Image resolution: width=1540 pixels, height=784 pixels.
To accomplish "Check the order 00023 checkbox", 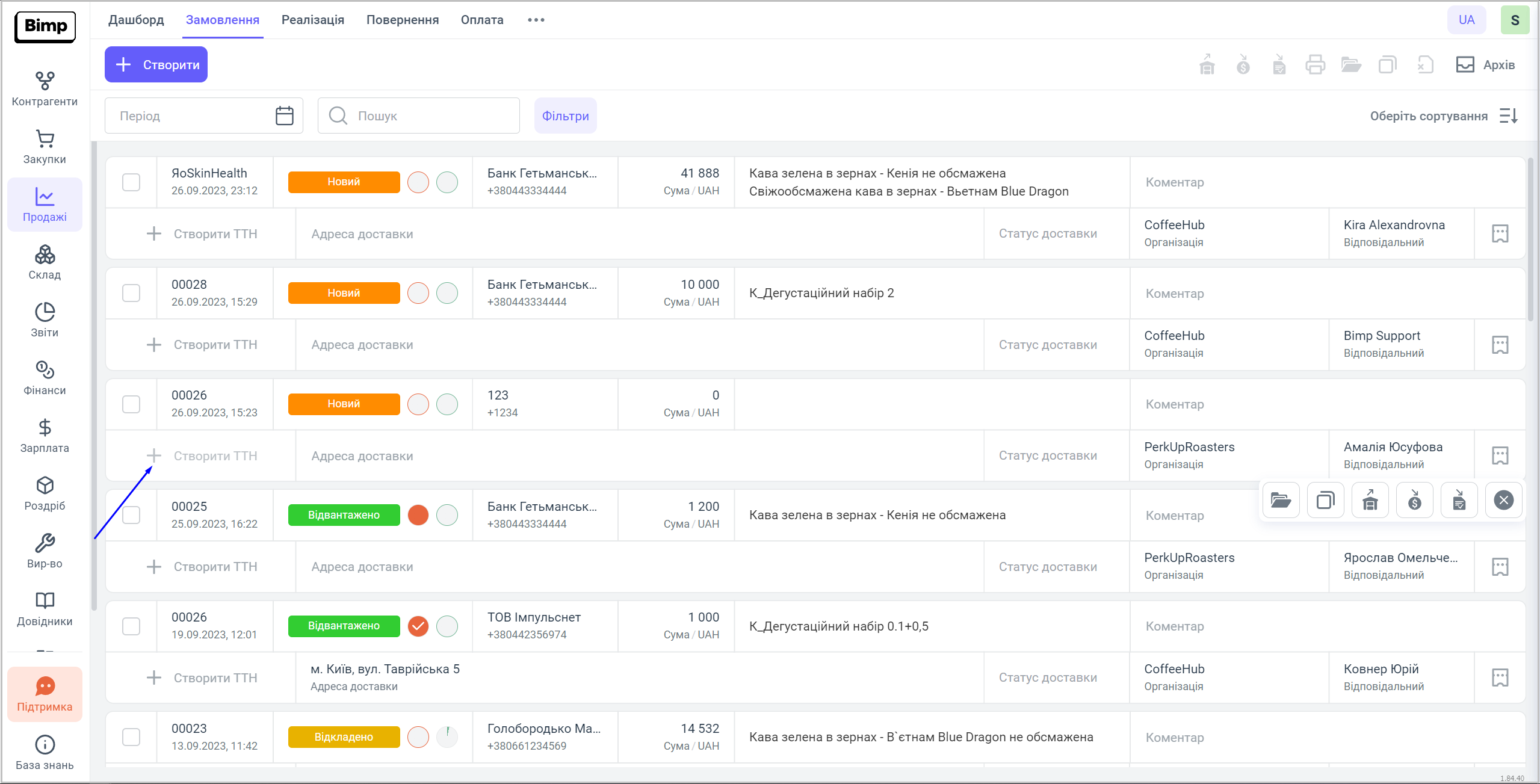I will coord(131,737).
